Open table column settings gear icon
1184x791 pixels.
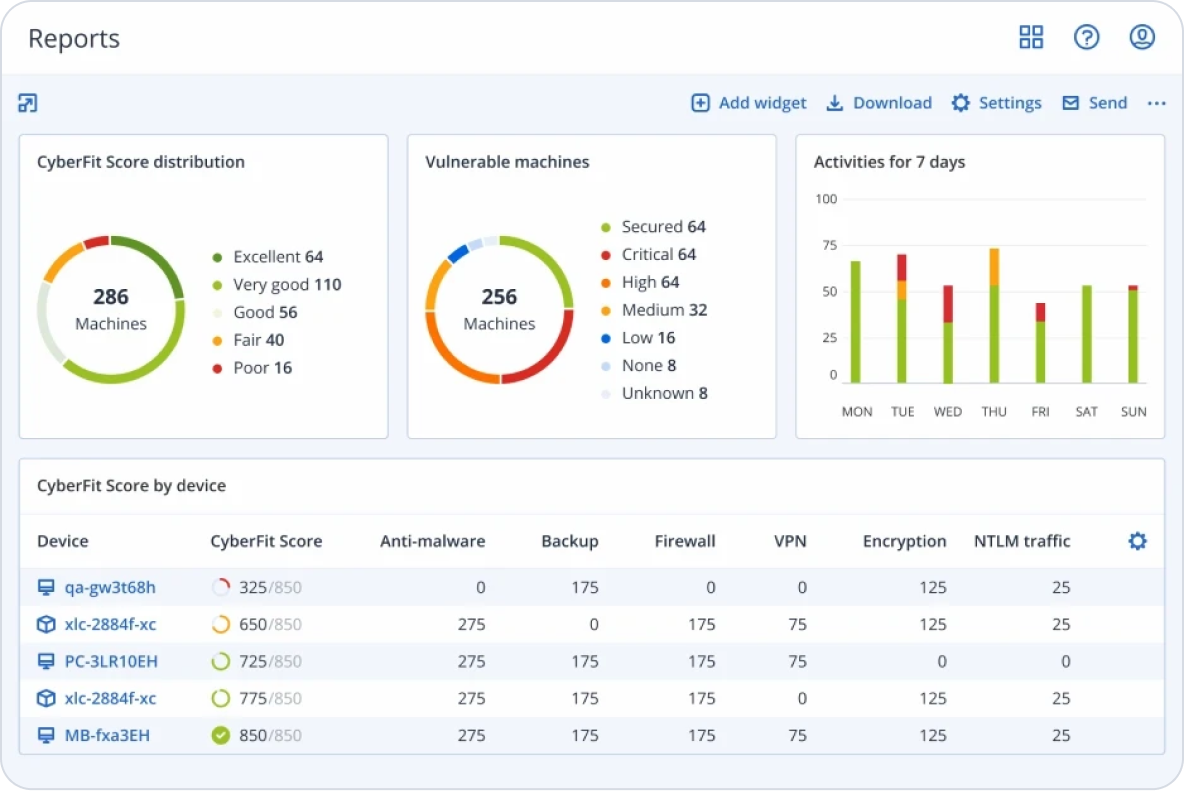1137,541
